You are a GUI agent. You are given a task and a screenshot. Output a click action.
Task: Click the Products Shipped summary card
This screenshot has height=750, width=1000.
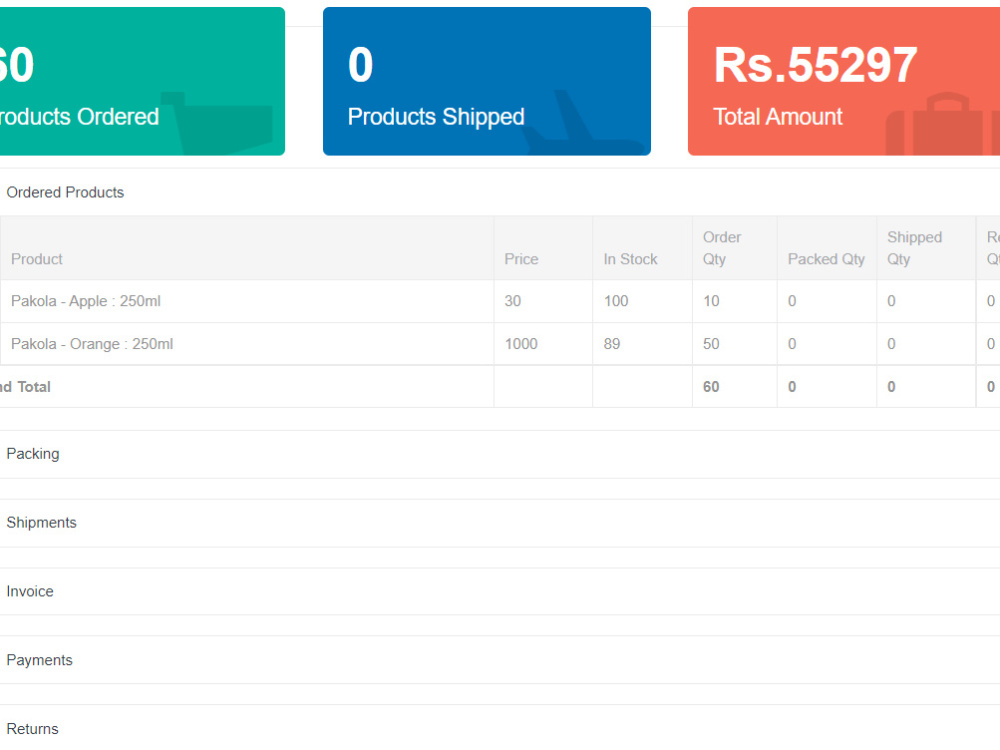(487, 81)
